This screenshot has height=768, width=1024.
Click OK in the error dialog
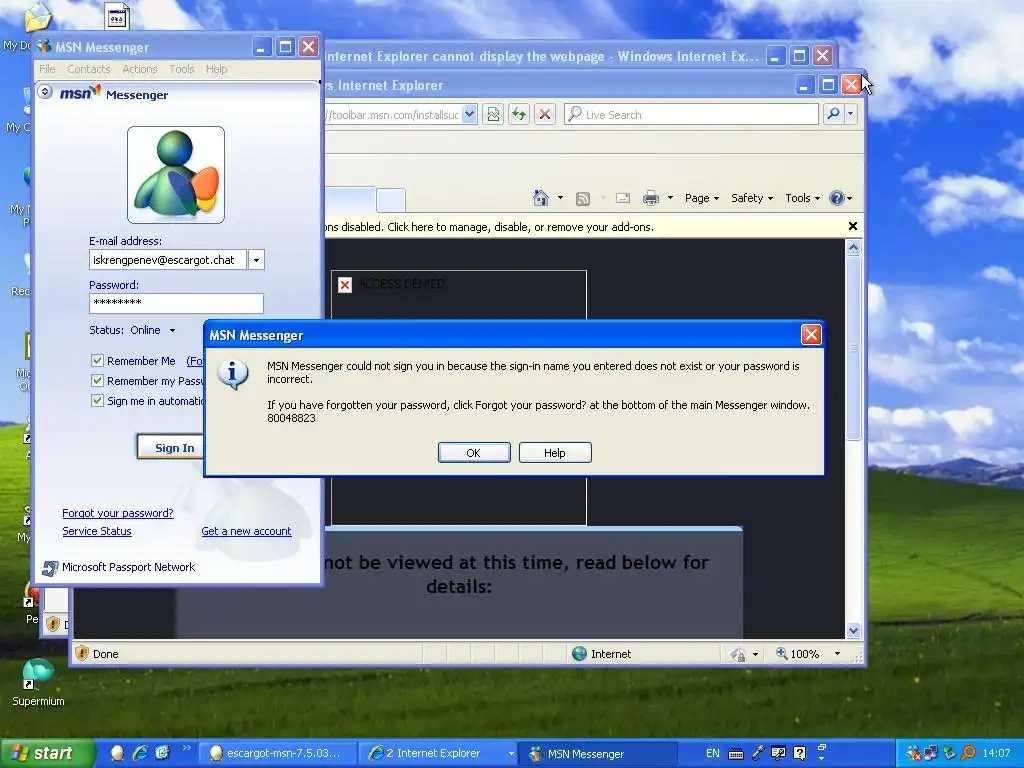click(474, 453)
